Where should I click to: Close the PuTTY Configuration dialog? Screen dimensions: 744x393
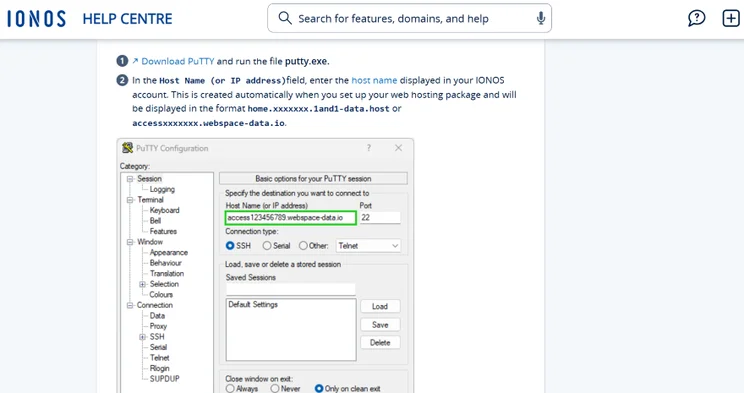coord(399,148)
